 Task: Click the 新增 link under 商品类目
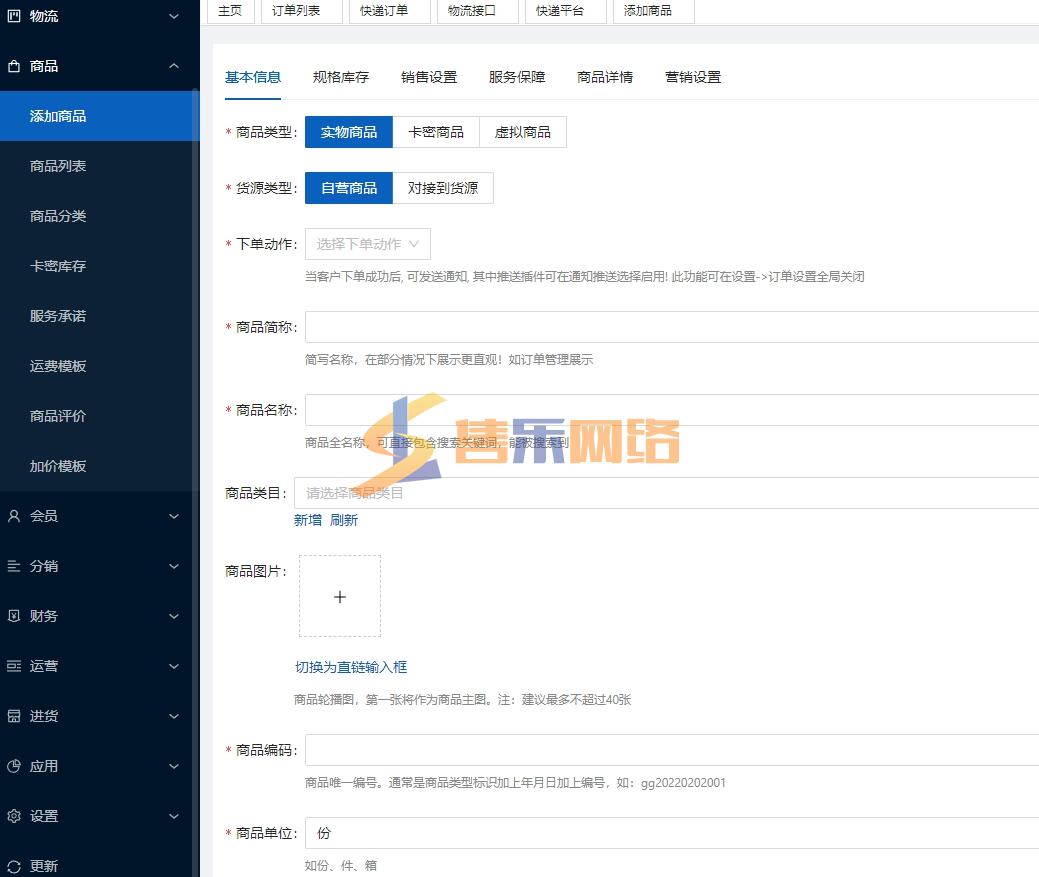click(x=307, y=520)
